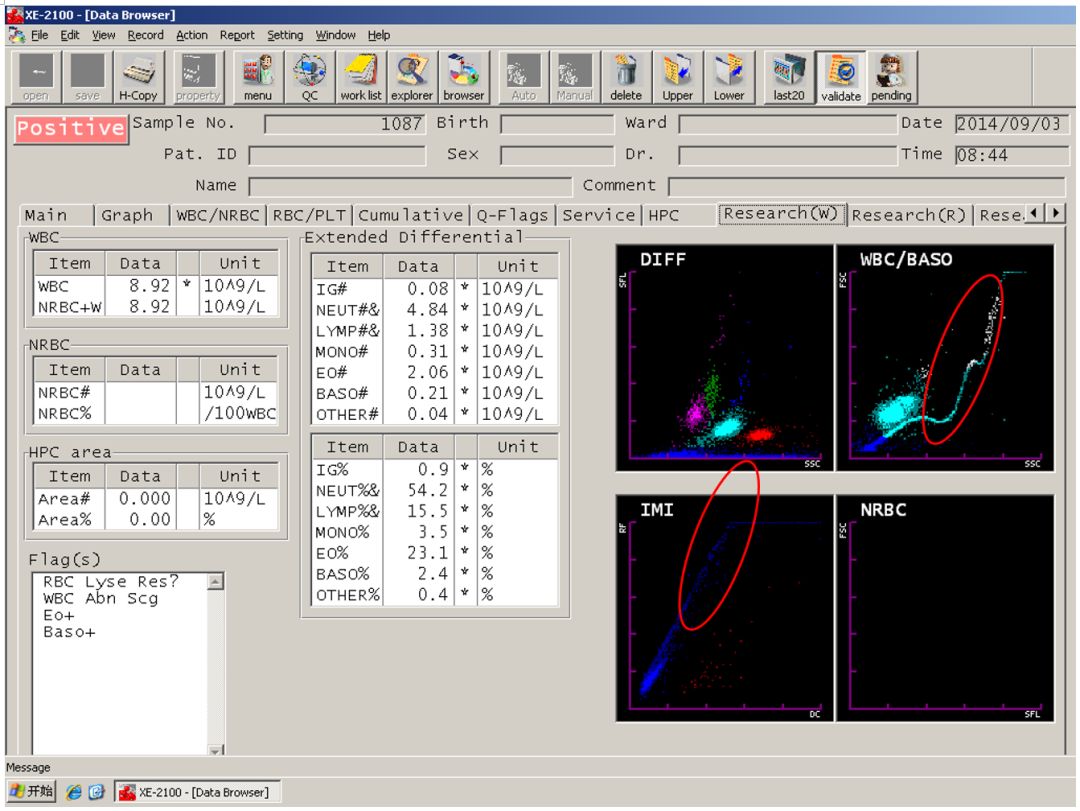Switch to the Main tab
The width and height of the screenshot is (1080, 811).
(56, 215)
